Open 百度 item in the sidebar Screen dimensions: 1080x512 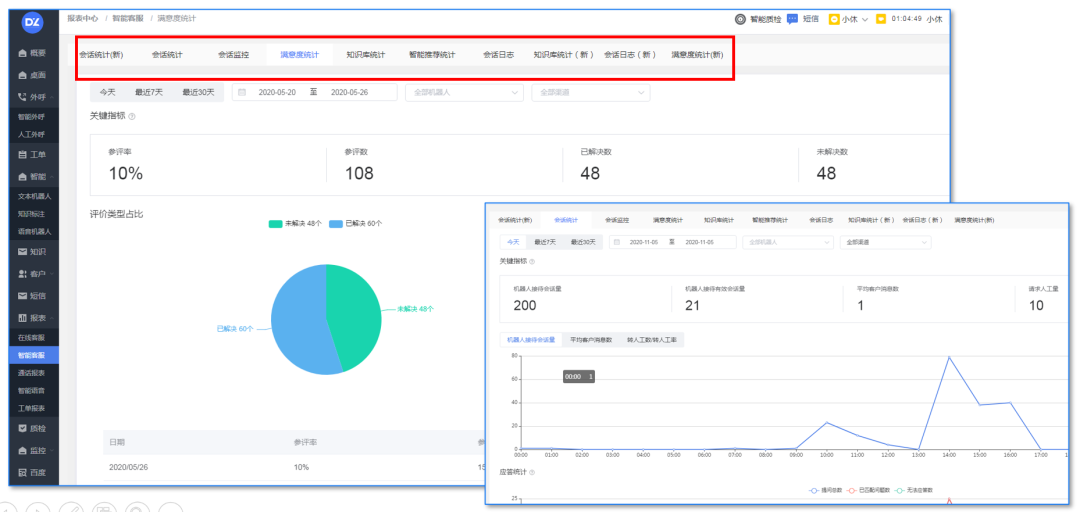tap(31, 472)
